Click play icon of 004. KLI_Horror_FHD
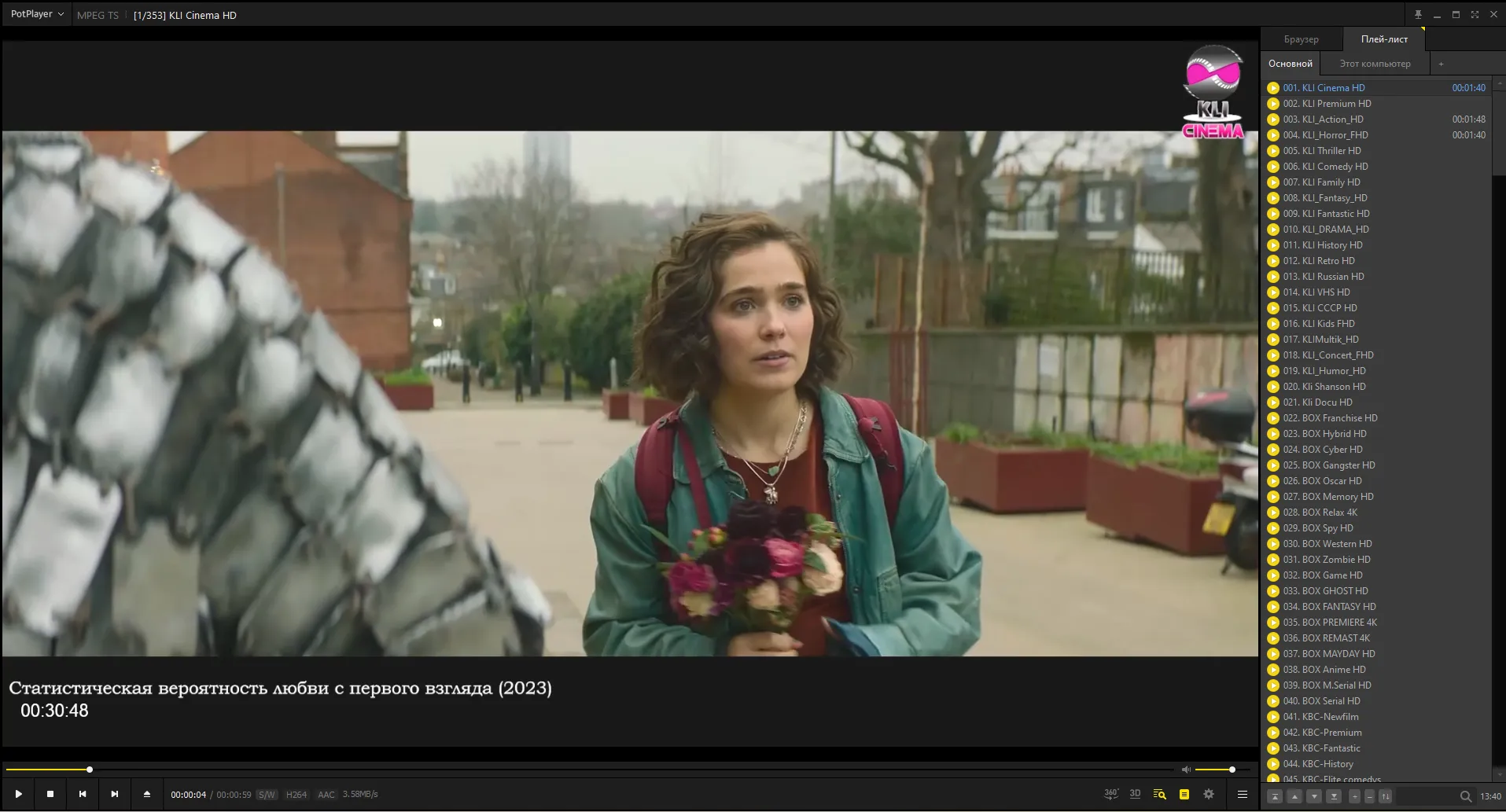This screenshot has height=812, width=1506. pyautogui.click(x=1273, y=135)
